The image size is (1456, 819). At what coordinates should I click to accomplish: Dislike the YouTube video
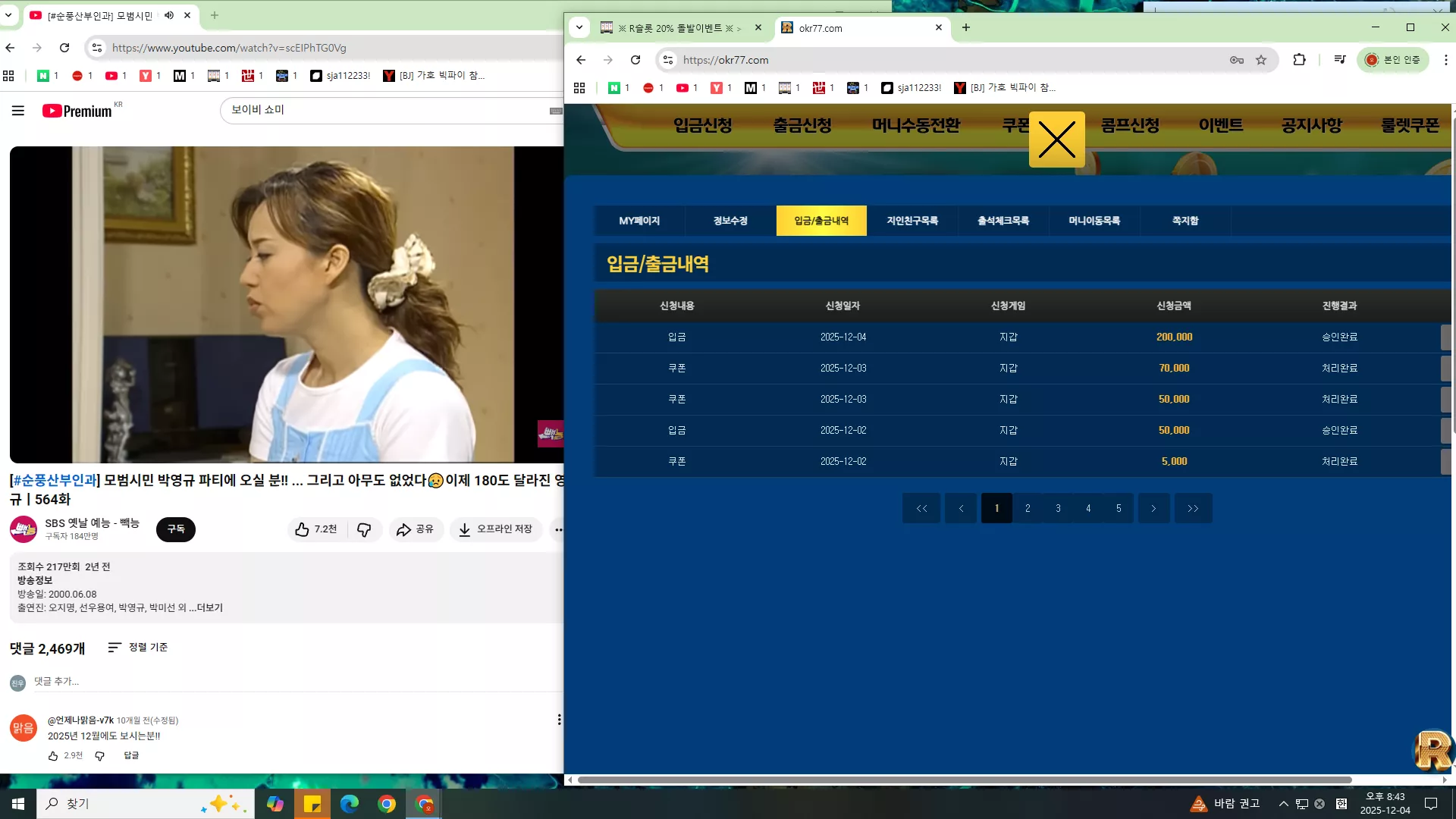(x=364, y=529)
